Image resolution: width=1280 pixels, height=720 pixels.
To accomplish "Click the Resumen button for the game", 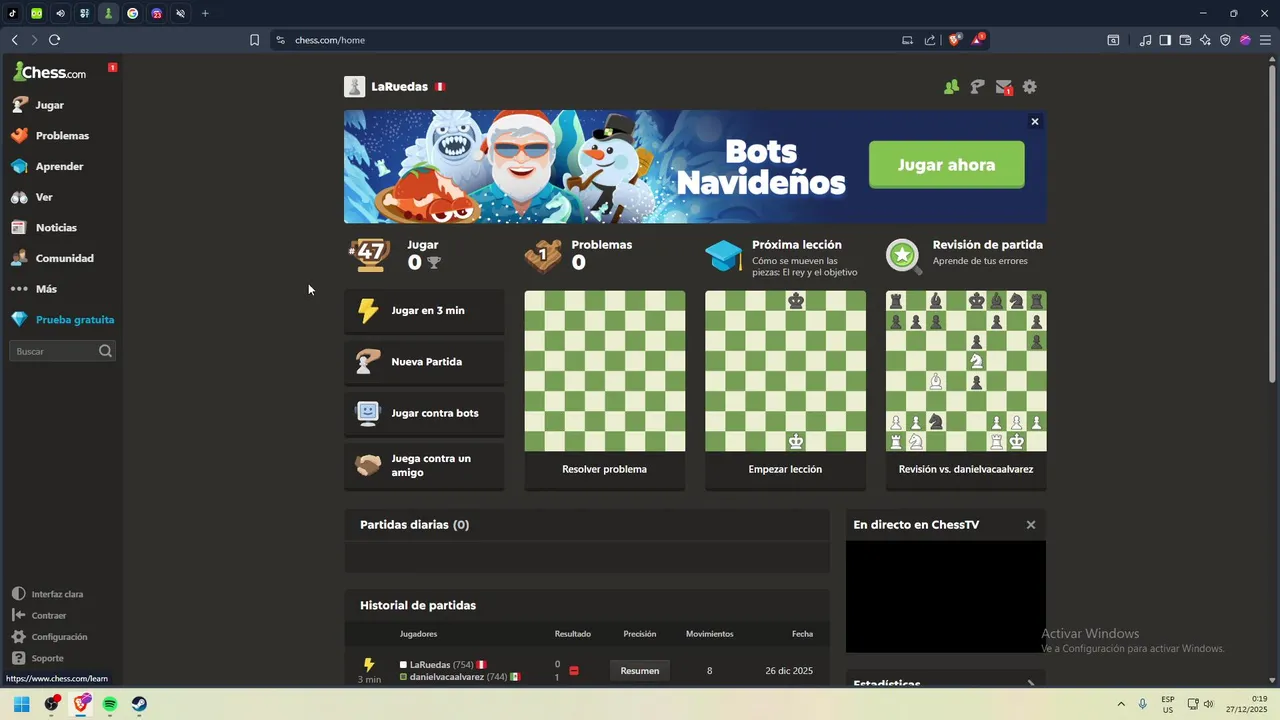I will tap(640, 671).
